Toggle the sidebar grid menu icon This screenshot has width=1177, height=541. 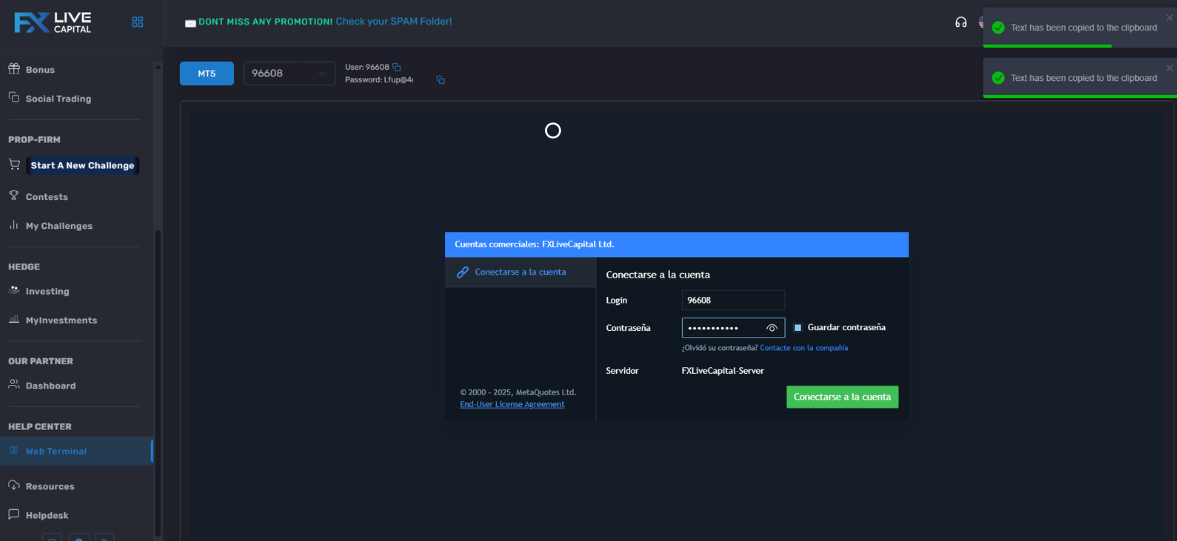(137, 22)
